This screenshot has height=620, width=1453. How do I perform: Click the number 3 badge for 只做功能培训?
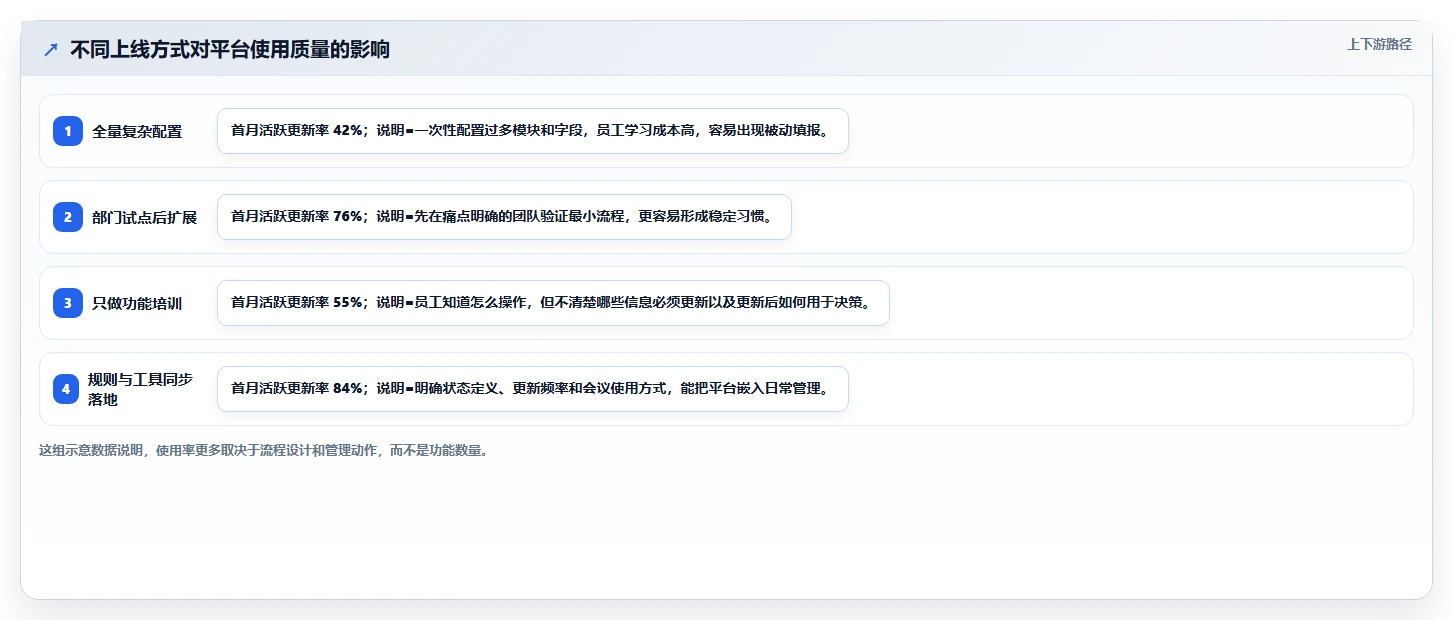[x=68, y=303]
